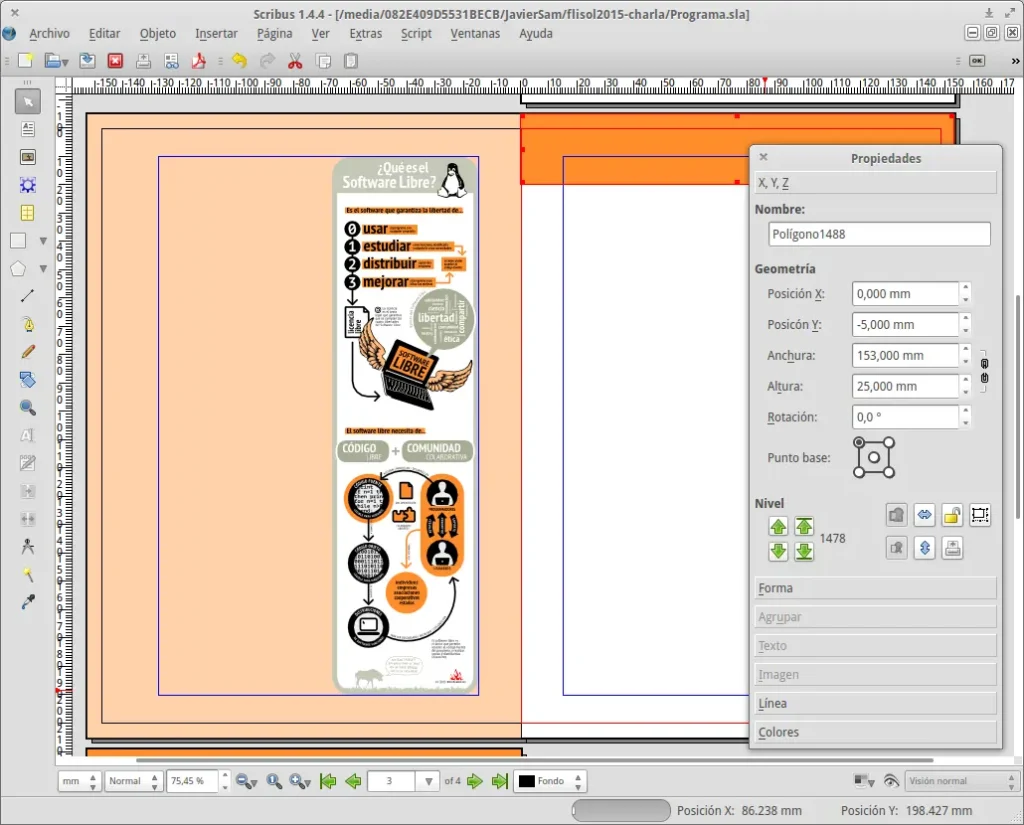The image size is (1024, 825).
Task: Choose the Bezier Curve pen tool
Action: click(27, 324)
